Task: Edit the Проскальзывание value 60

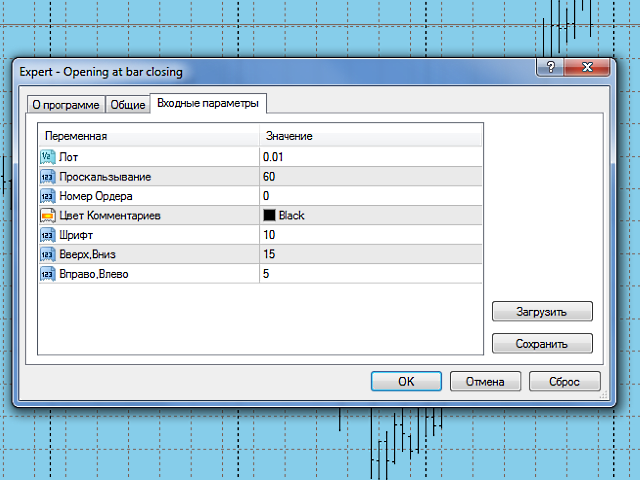Action: click(x=371, y=177)
